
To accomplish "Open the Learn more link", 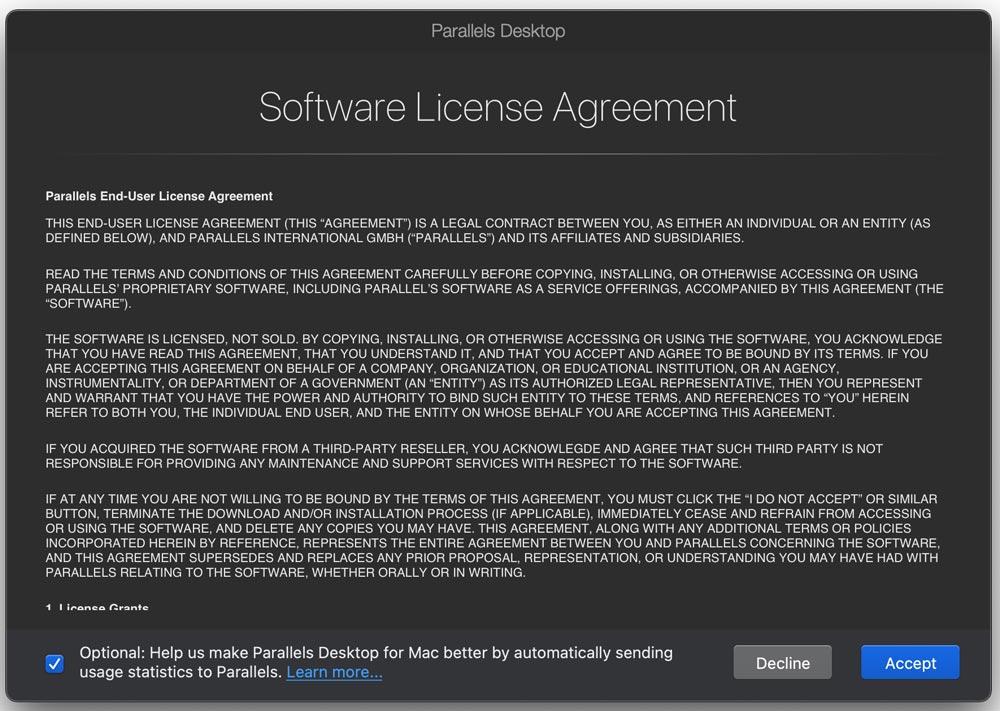I will click(334, 672).
